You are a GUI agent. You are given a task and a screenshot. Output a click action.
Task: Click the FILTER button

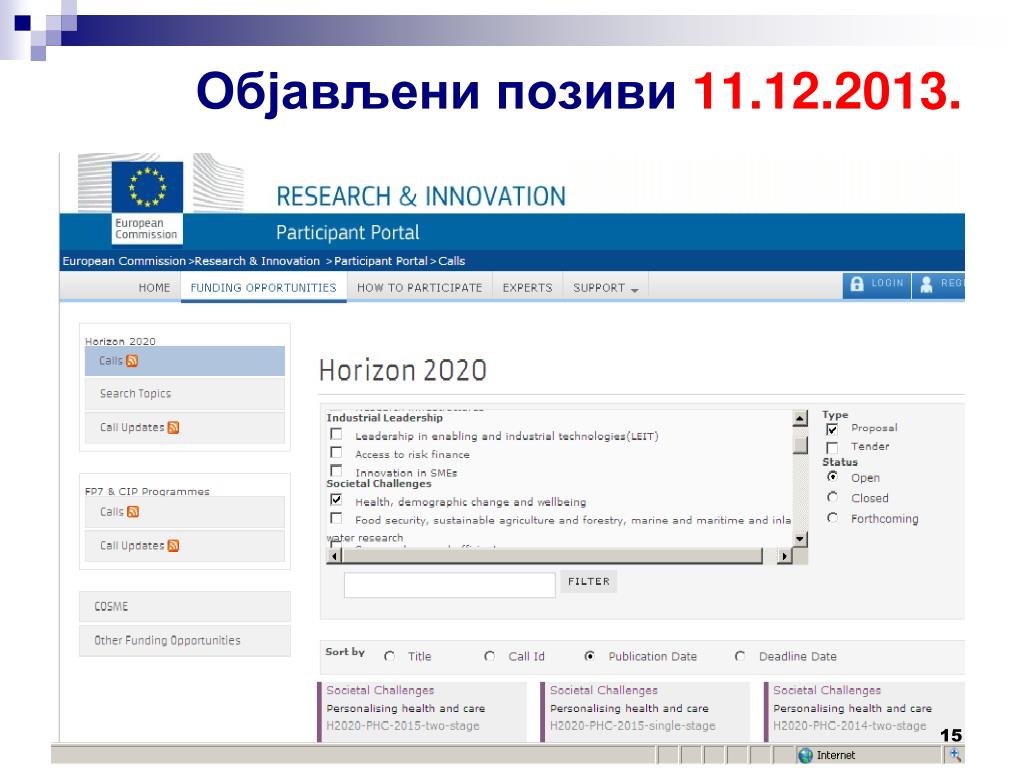pos(588,582)
